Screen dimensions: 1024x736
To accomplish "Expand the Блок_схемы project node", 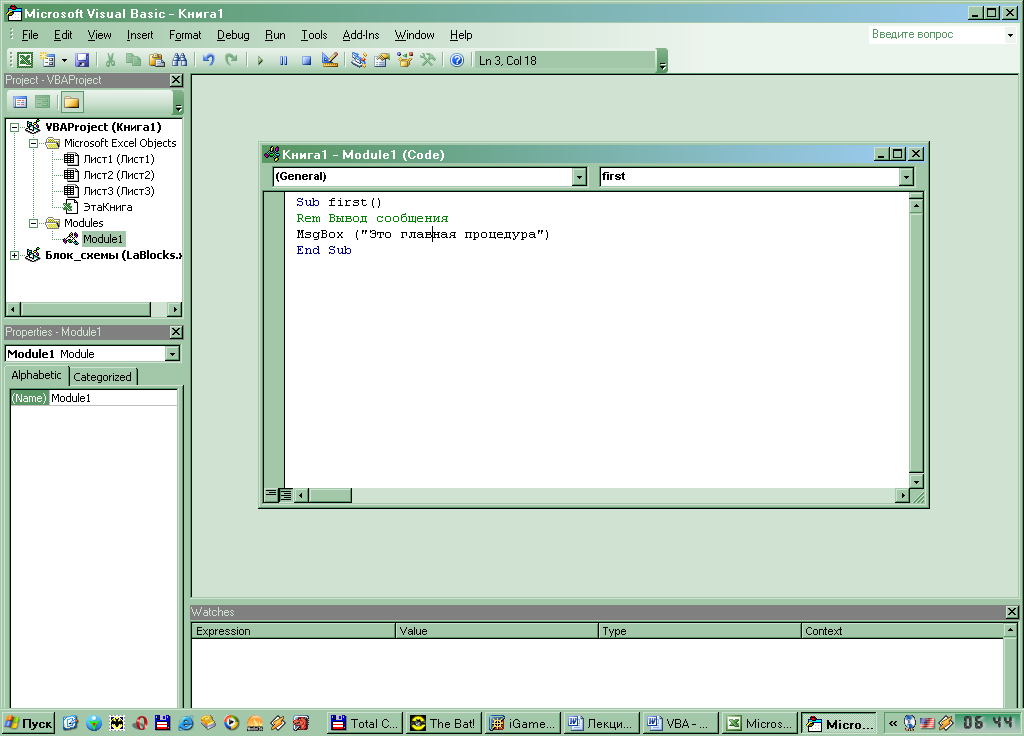I will tap(14, 255).
